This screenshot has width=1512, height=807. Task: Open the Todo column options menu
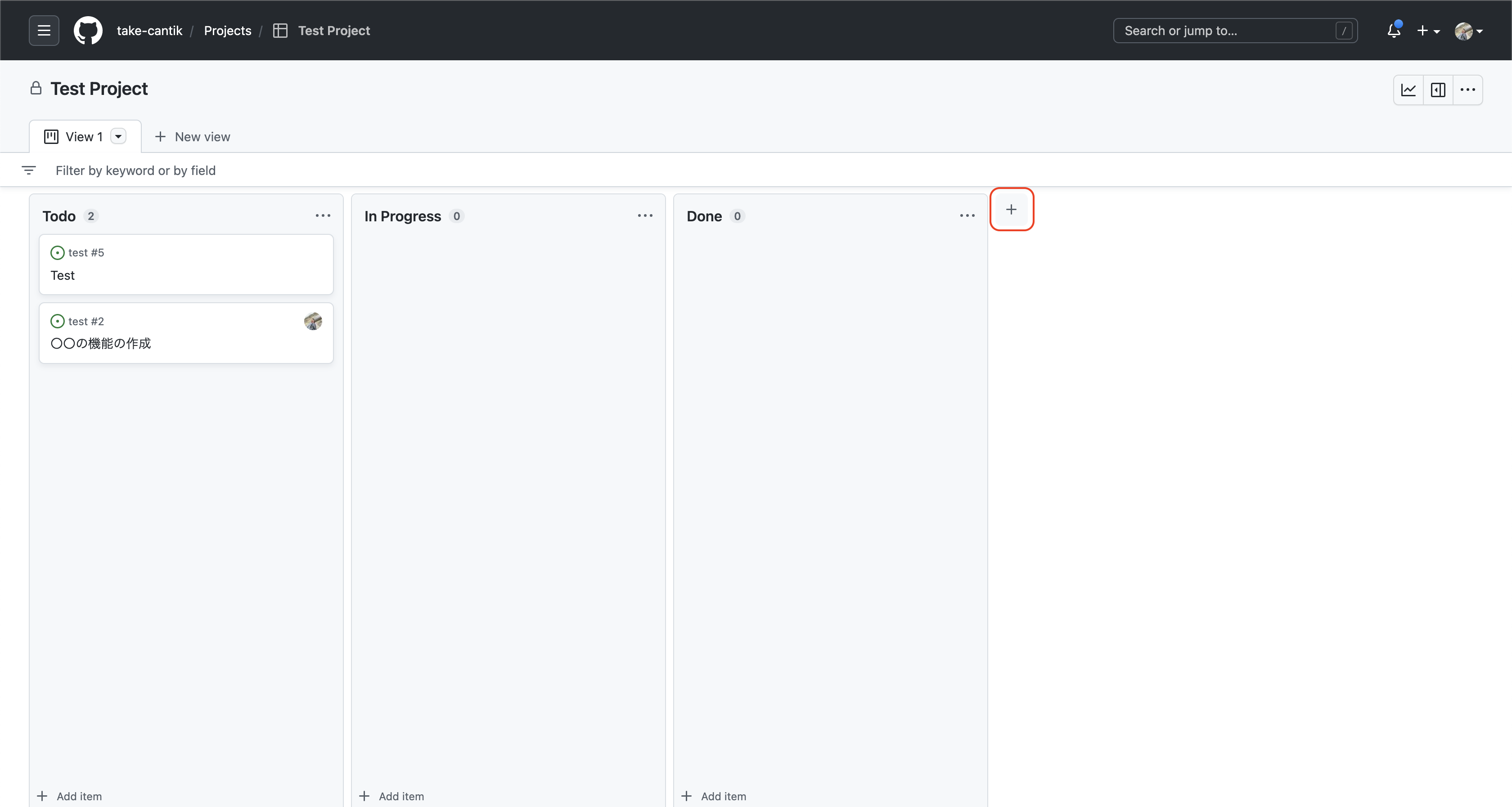pos(323,216)
